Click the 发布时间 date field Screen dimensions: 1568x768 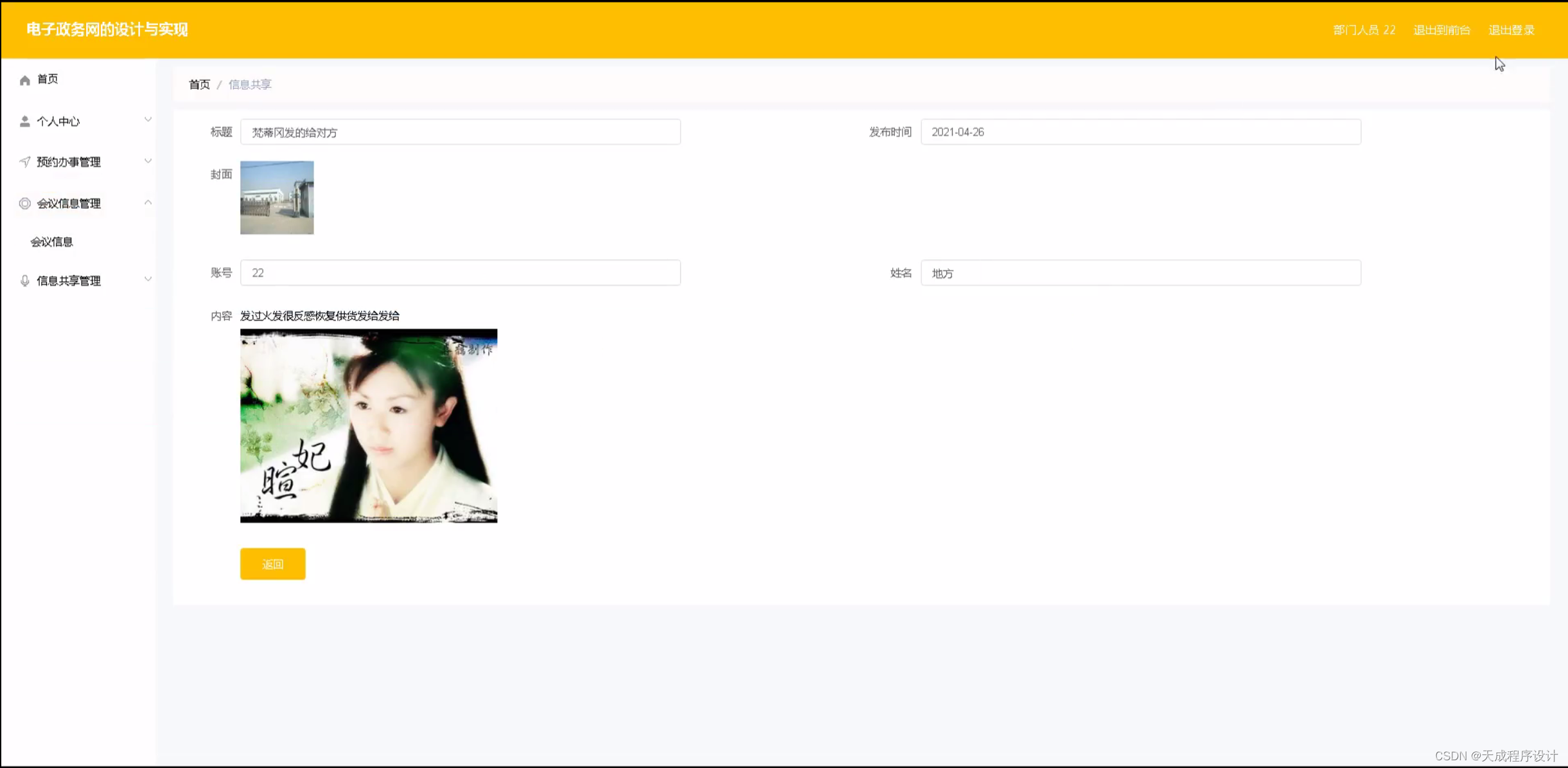tap(1140, 132)
